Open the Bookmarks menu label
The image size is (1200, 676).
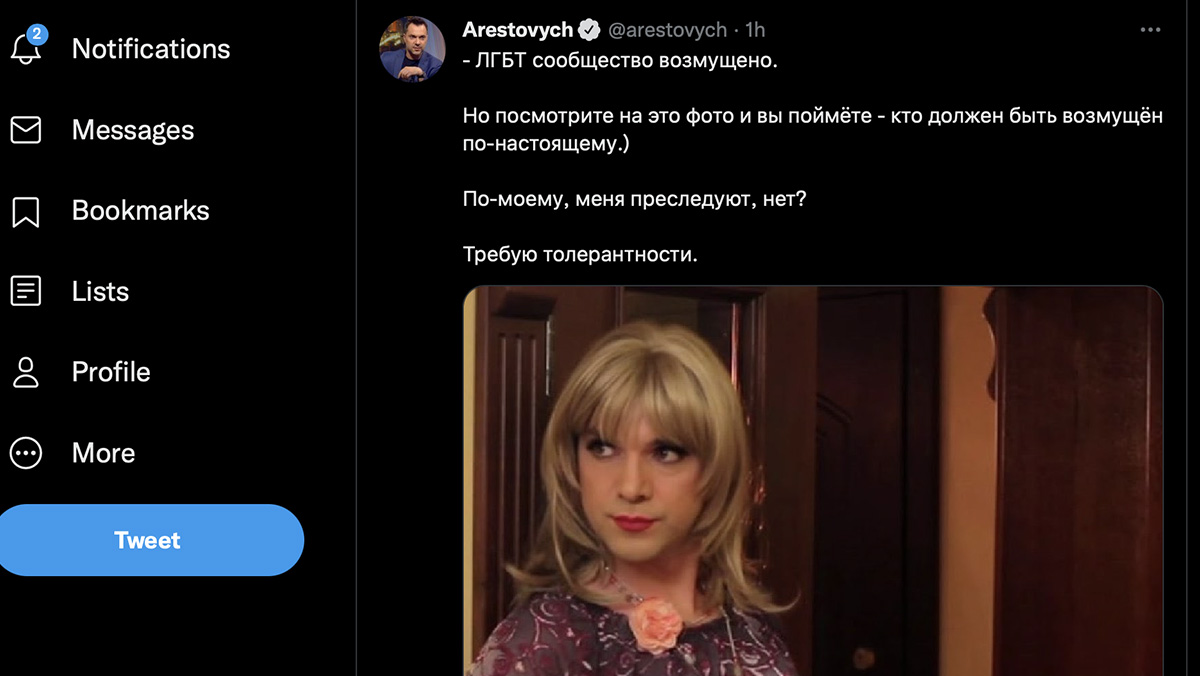(x=141, y=211)
